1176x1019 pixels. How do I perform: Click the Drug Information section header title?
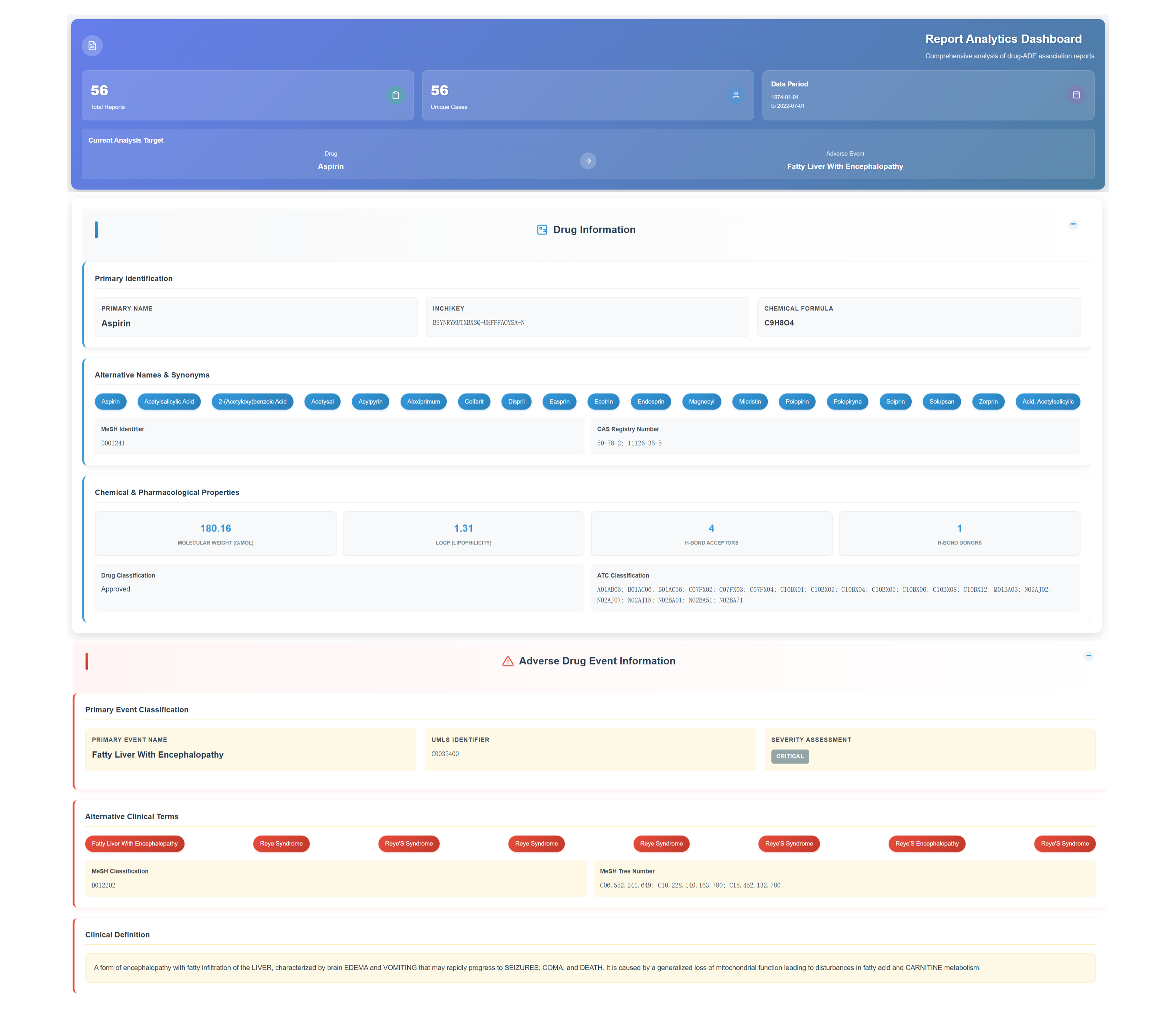pos(594,230)
